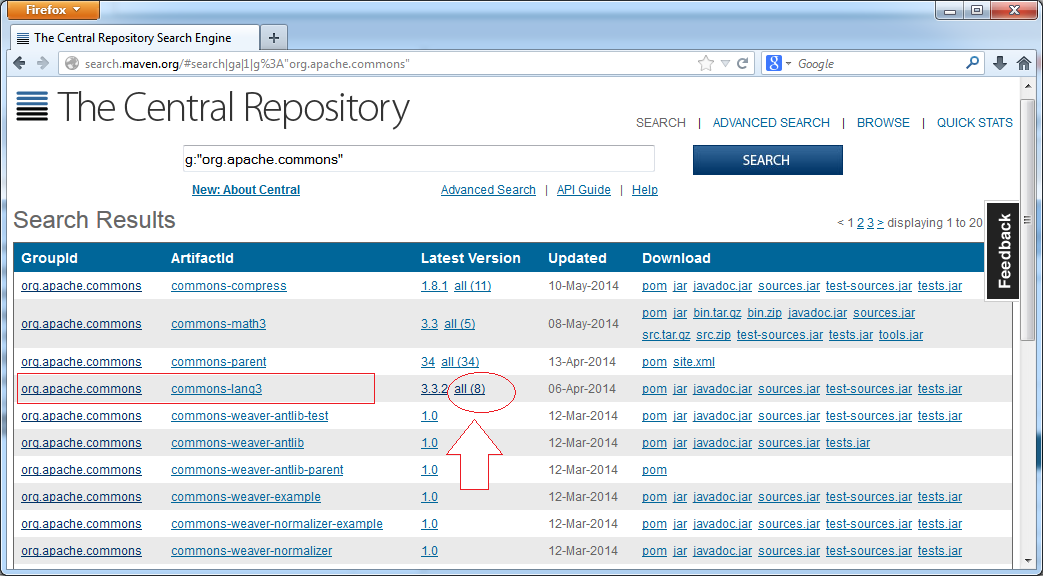1043x576 pixels.
Task: Open the Feedback side tab
Action: [1003, 251]
